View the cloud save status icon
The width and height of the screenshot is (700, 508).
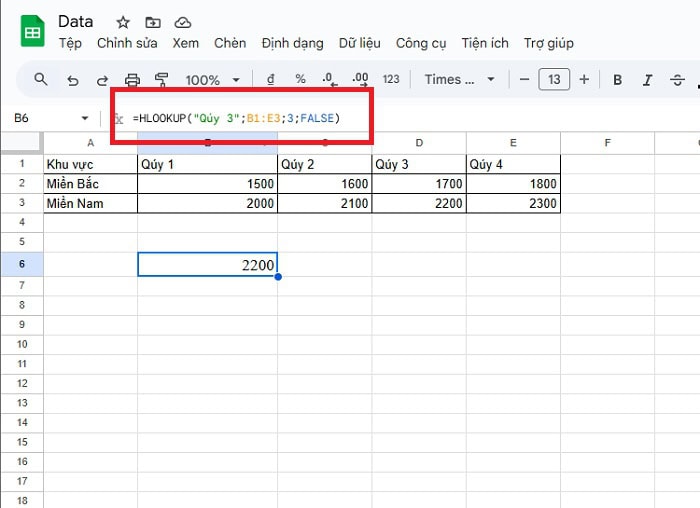tap(182, 22)
